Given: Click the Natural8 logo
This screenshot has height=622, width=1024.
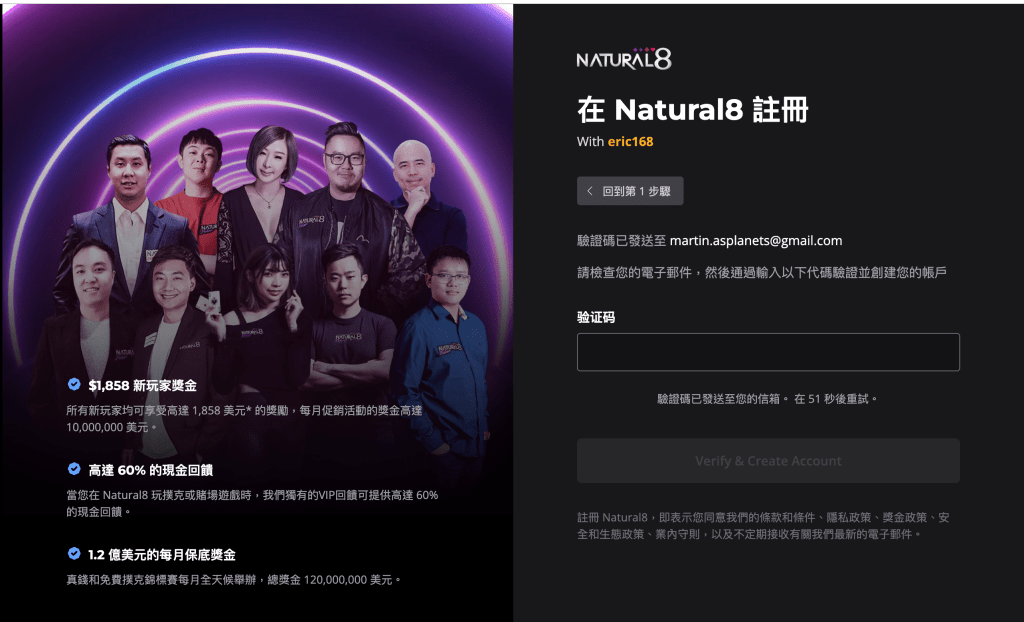Looking at the screenshot, I should [624, 59].
